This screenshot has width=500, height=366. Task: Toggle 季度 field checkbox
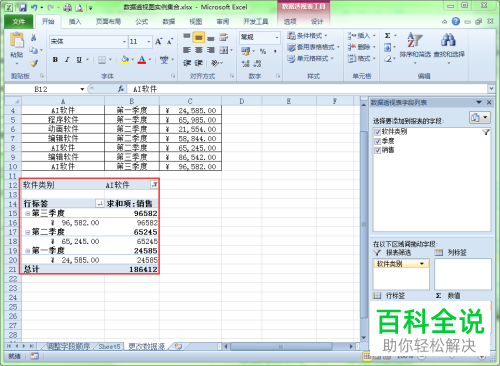(x=377, y=141)
